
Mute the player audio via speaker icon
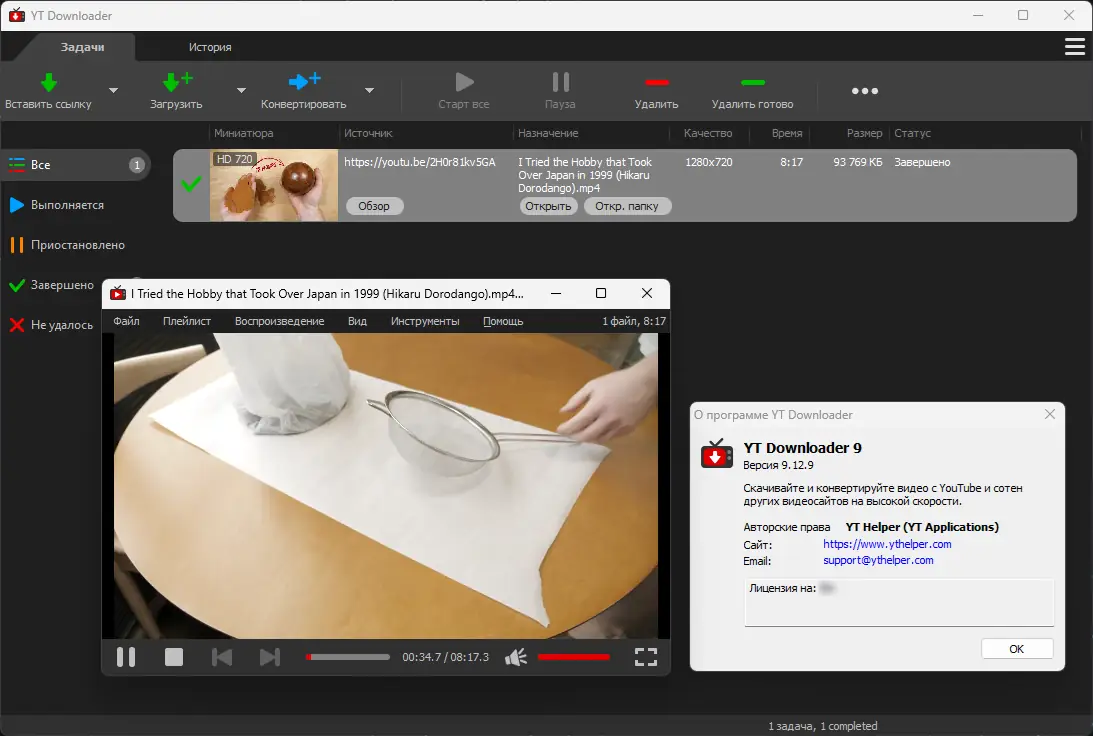click(515, 657)
